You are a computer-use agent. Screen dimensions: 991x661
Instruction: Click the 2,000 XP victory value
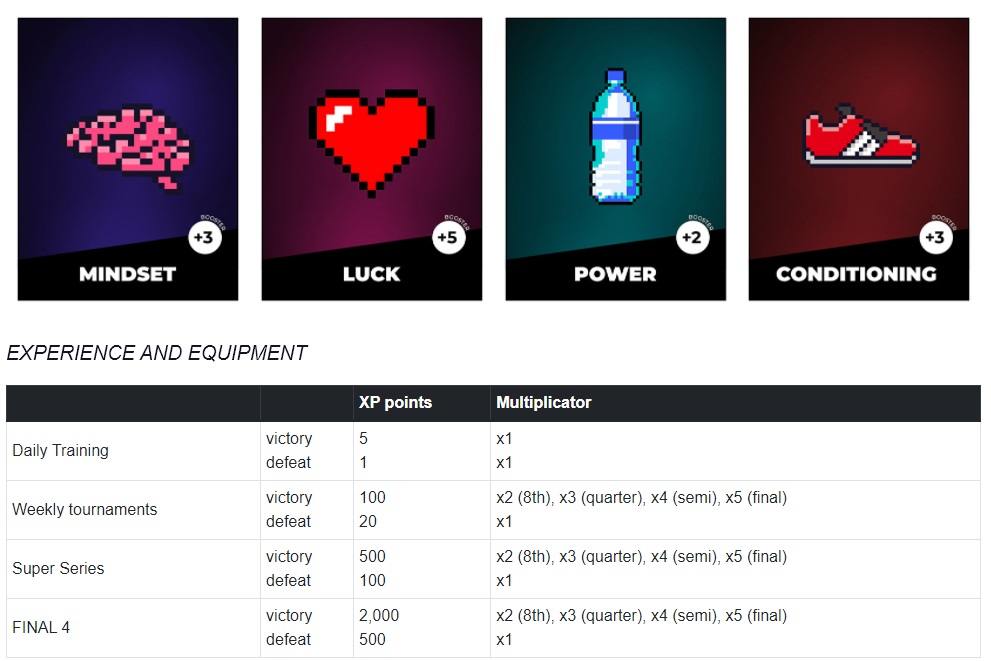pyautogui.click(x=379, y=616)
